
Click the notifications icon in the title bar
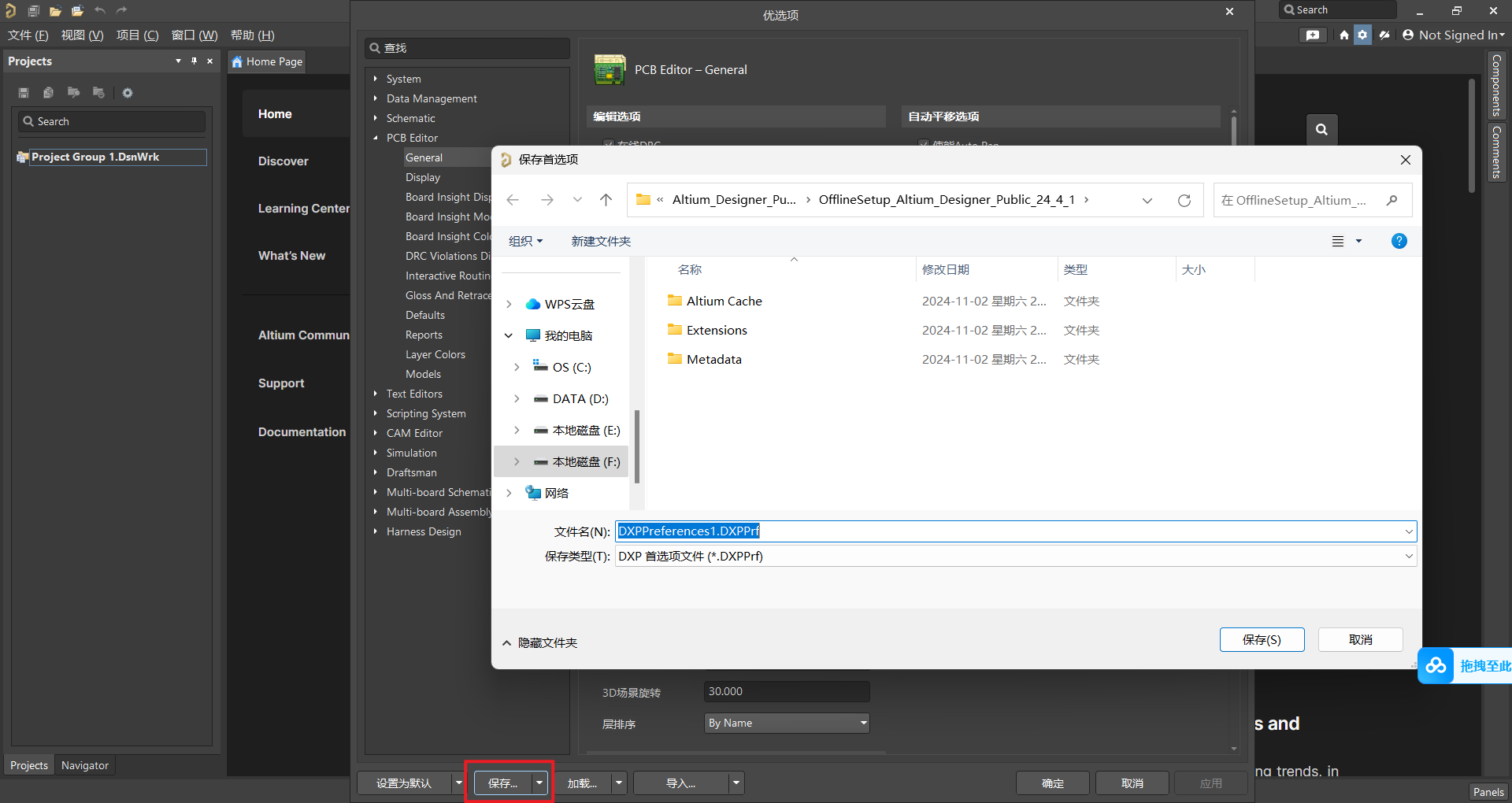tap(1384, 35)
